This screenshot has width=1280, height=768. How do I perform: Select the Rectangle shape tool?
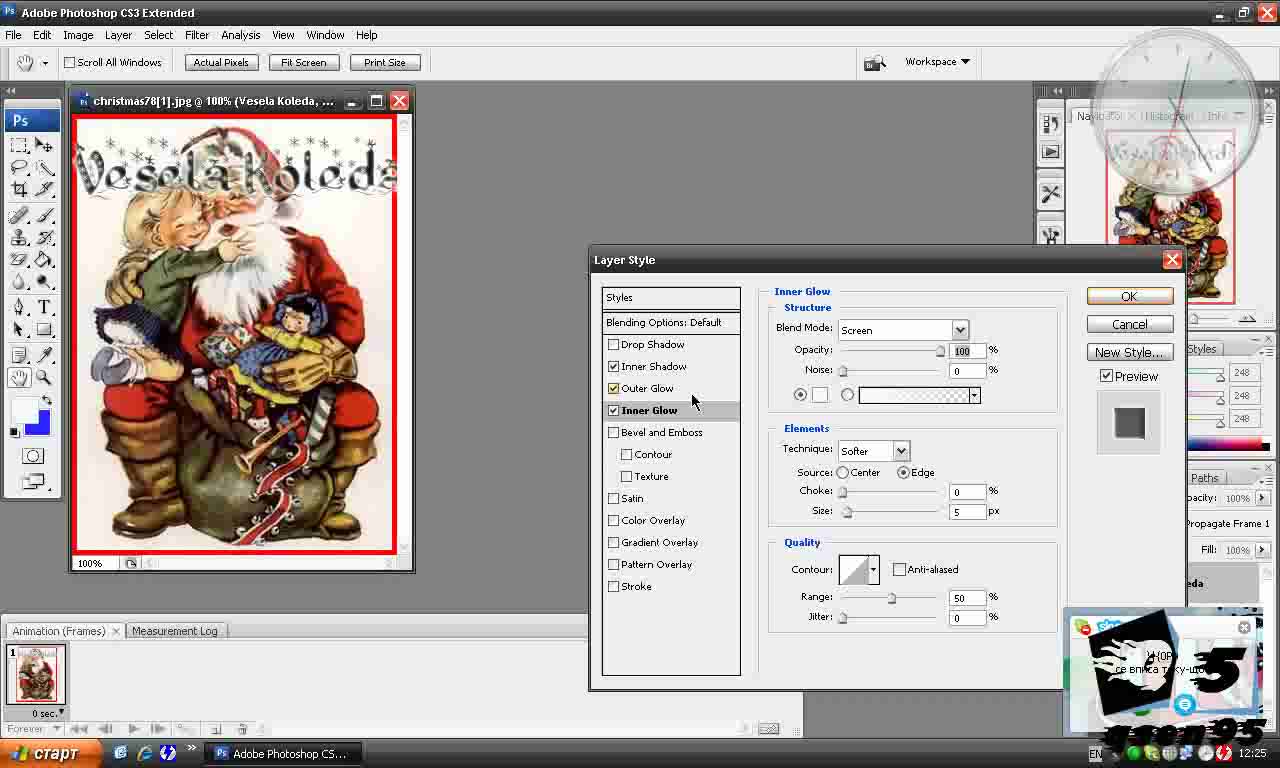point(45,330)
